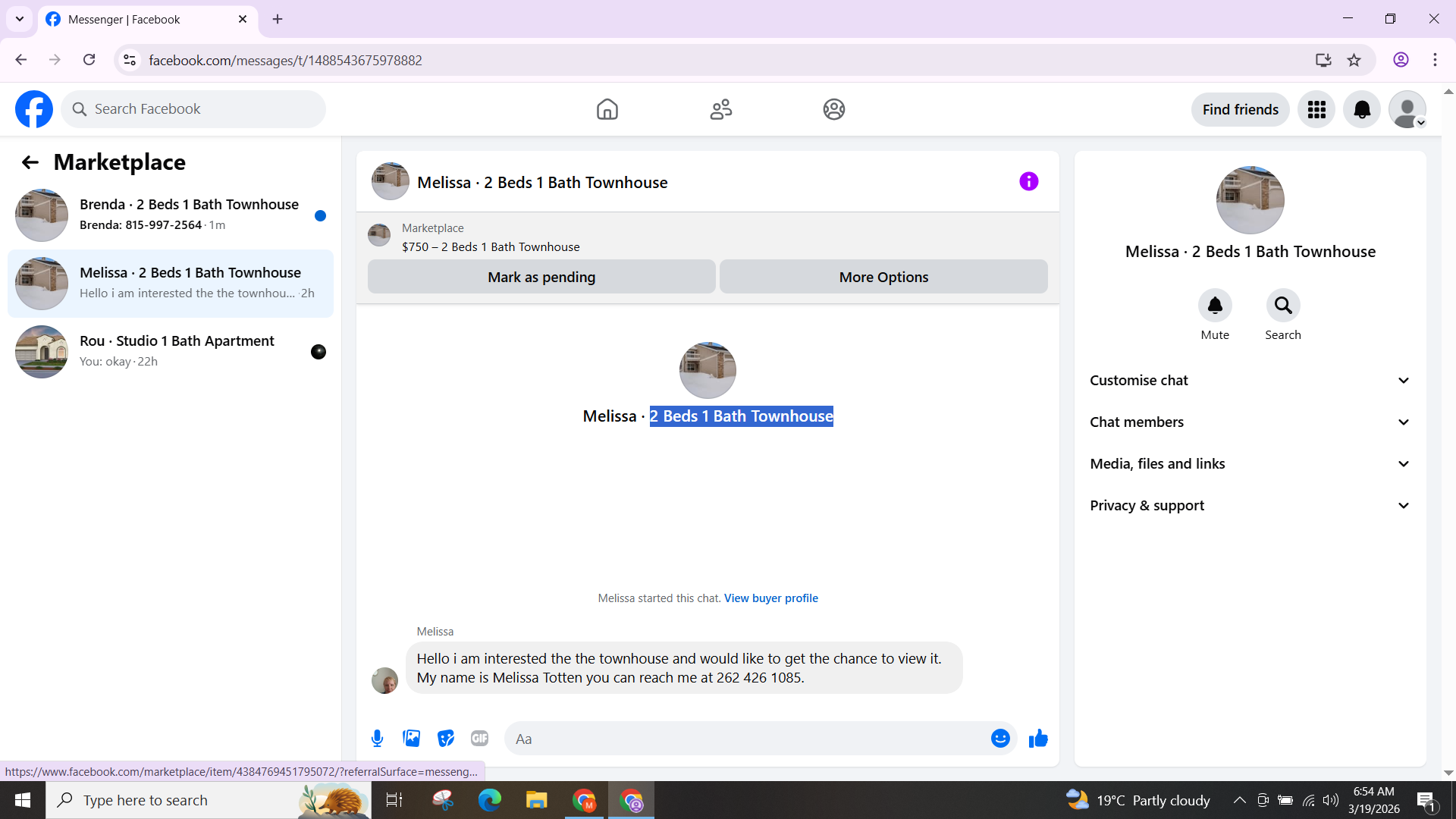This screenshot has height=819, width=1456.
Task: Mute this conversation's notifications
Action: (1214, 306)
